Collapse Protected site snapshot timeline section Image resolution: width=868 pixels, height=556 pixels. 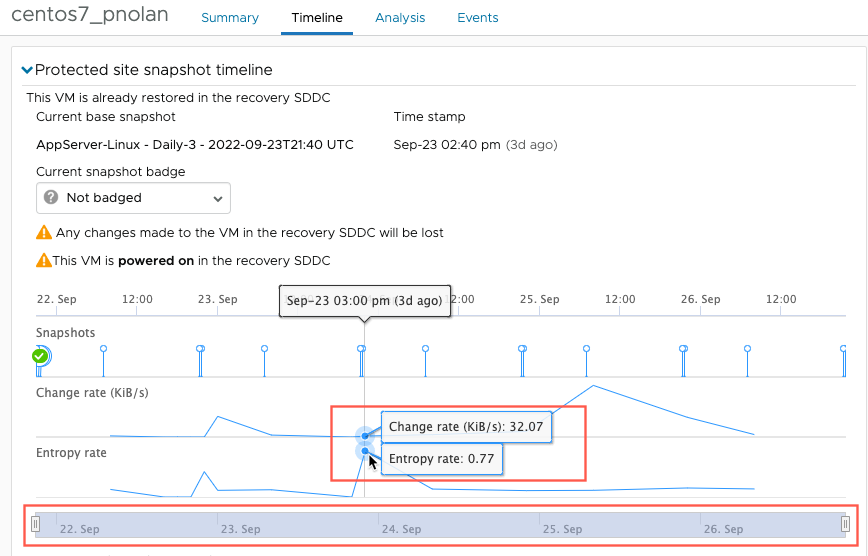click(x=27, y=70)
